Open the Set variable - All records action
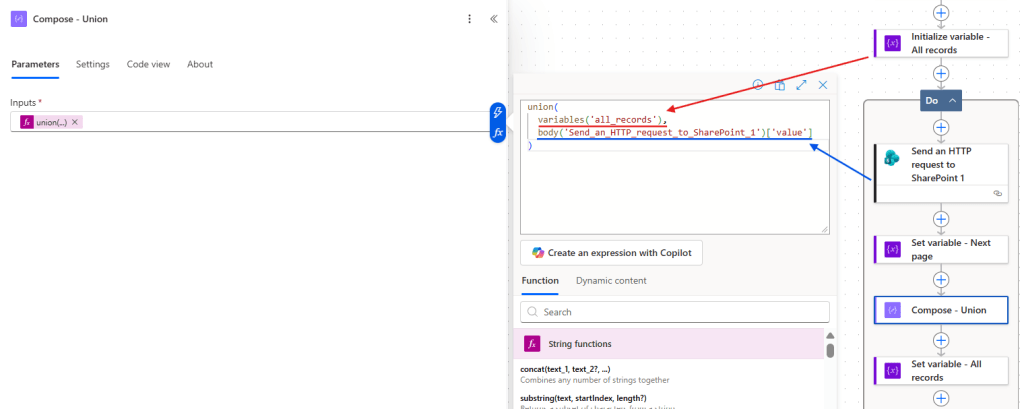Screen dimensions: 1022x409 [x=941, y=371]
